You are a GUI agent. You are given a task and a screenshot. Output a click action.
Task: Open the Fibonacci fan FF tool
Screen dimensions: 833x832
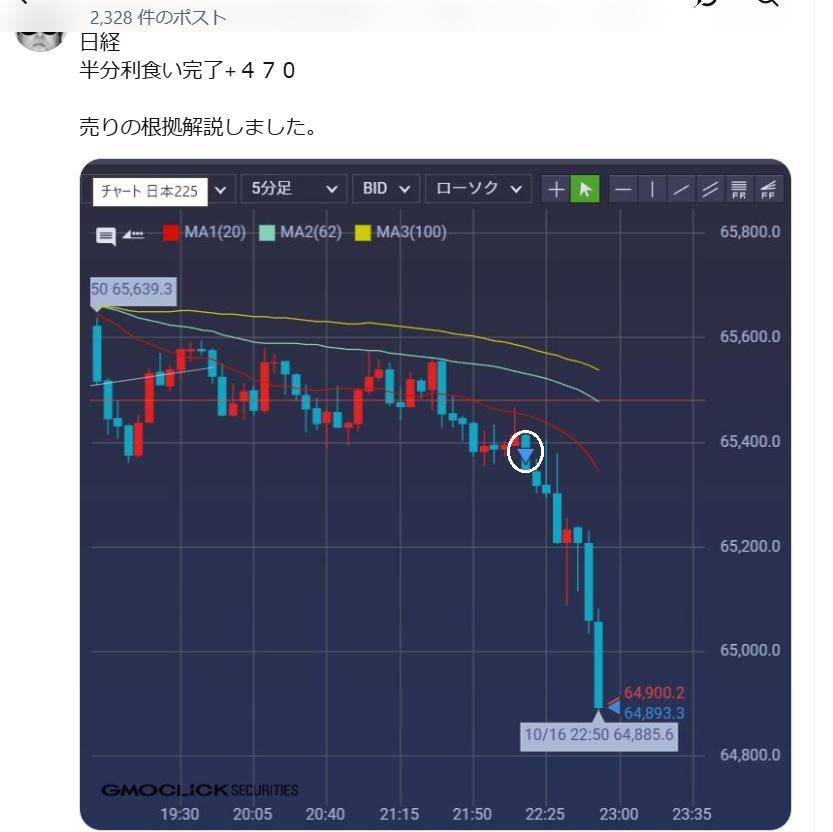click(768, 189)
